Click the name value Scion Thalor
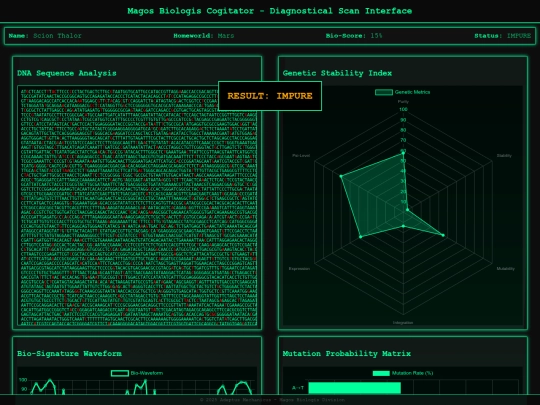The width and height of the screenshot is (540, 405). [57, 36]
